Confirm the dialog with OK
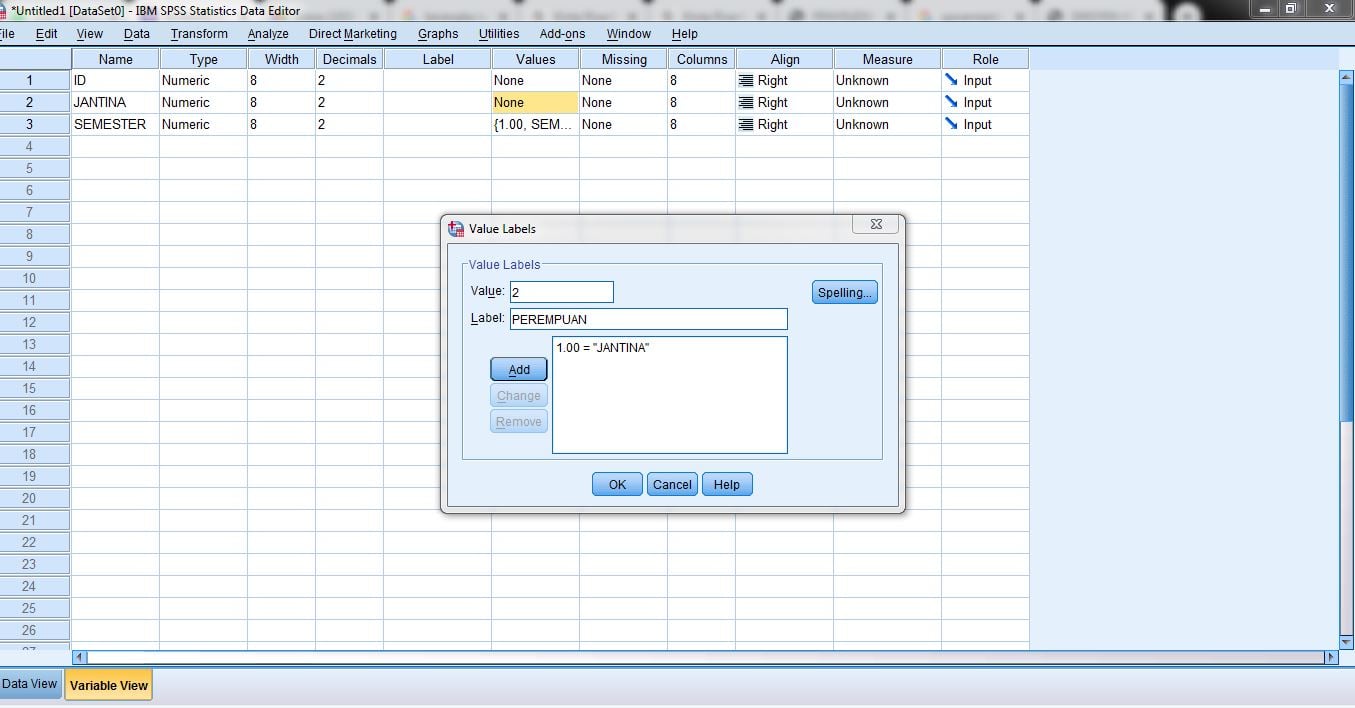Viewport: 1355px width, 708px height. click(617, 484)
